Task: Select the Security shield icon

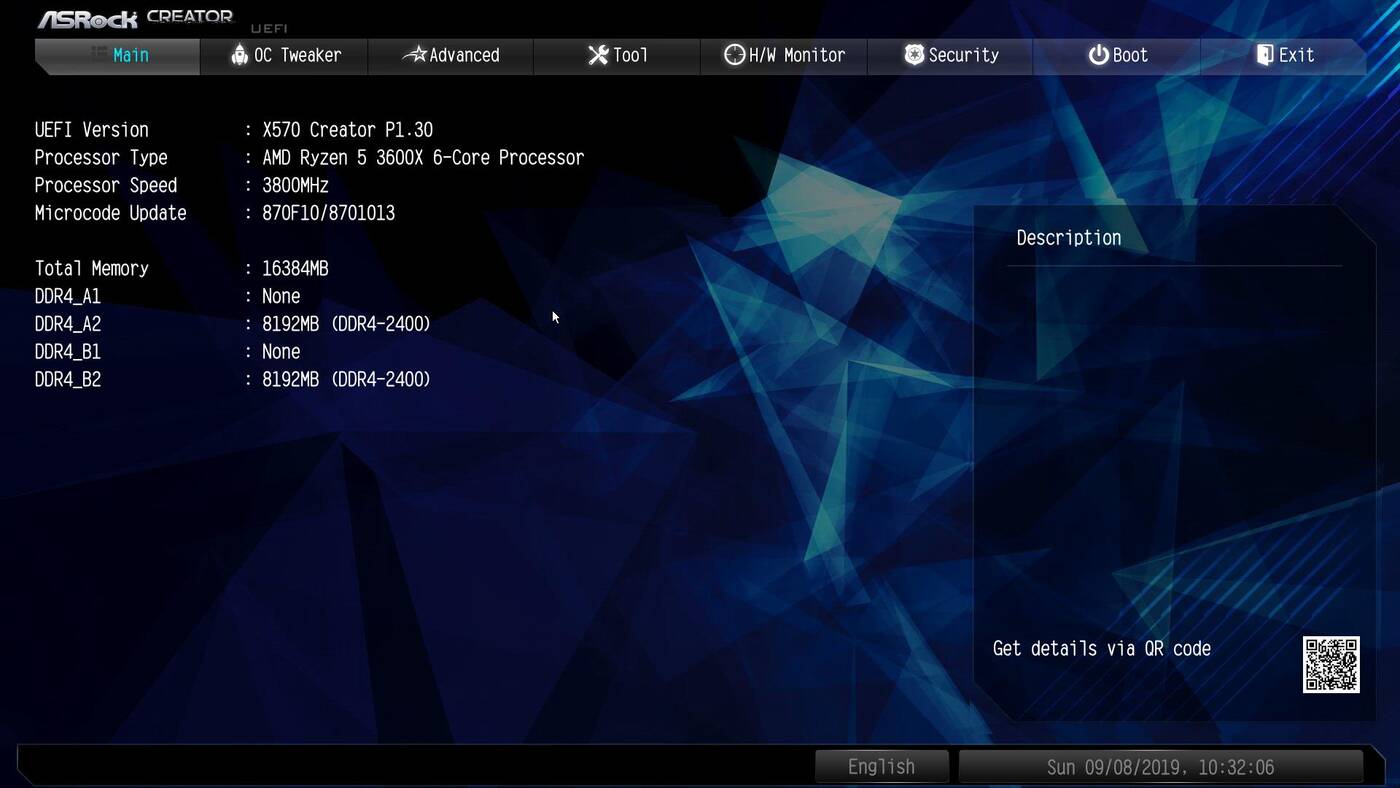Action: (x=914, y=55)
